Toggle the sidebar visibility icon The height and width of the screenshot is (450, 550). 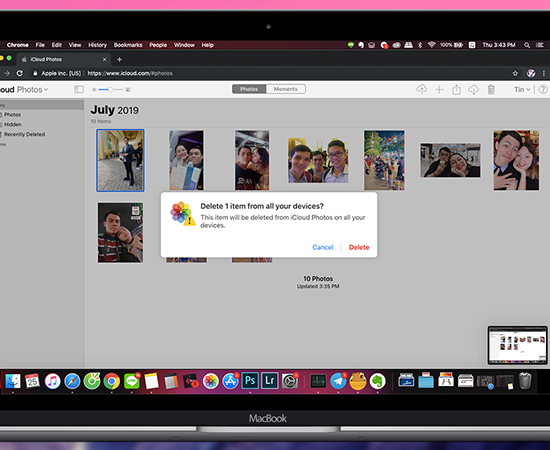[79, 89]
